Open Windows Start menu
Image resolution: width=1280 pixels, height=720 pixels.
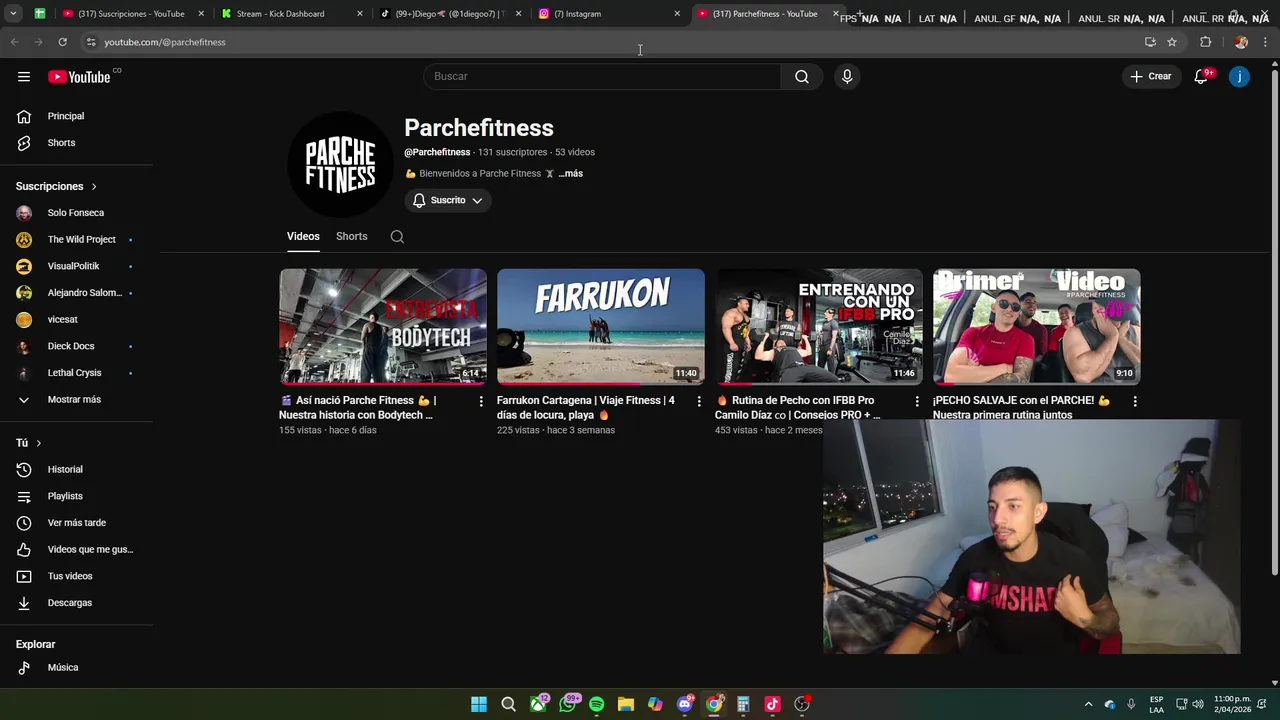(x=479, y=705)
